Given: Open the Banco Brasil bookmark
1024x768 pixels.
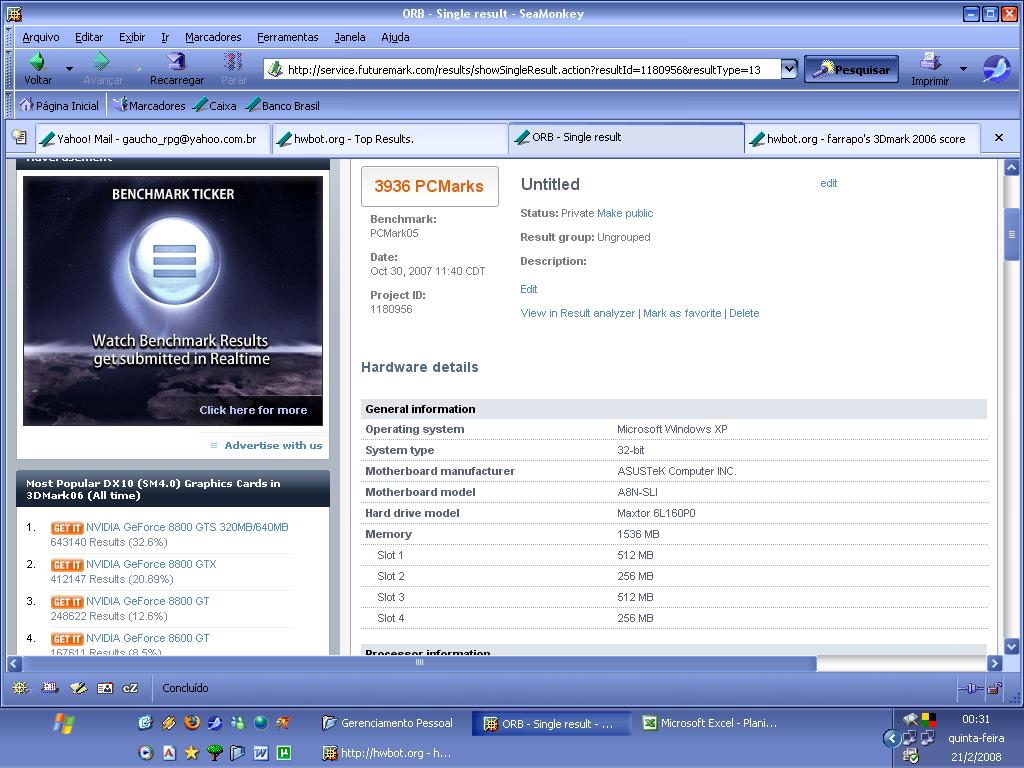Looking at the screenshot, I should (283, 105).
